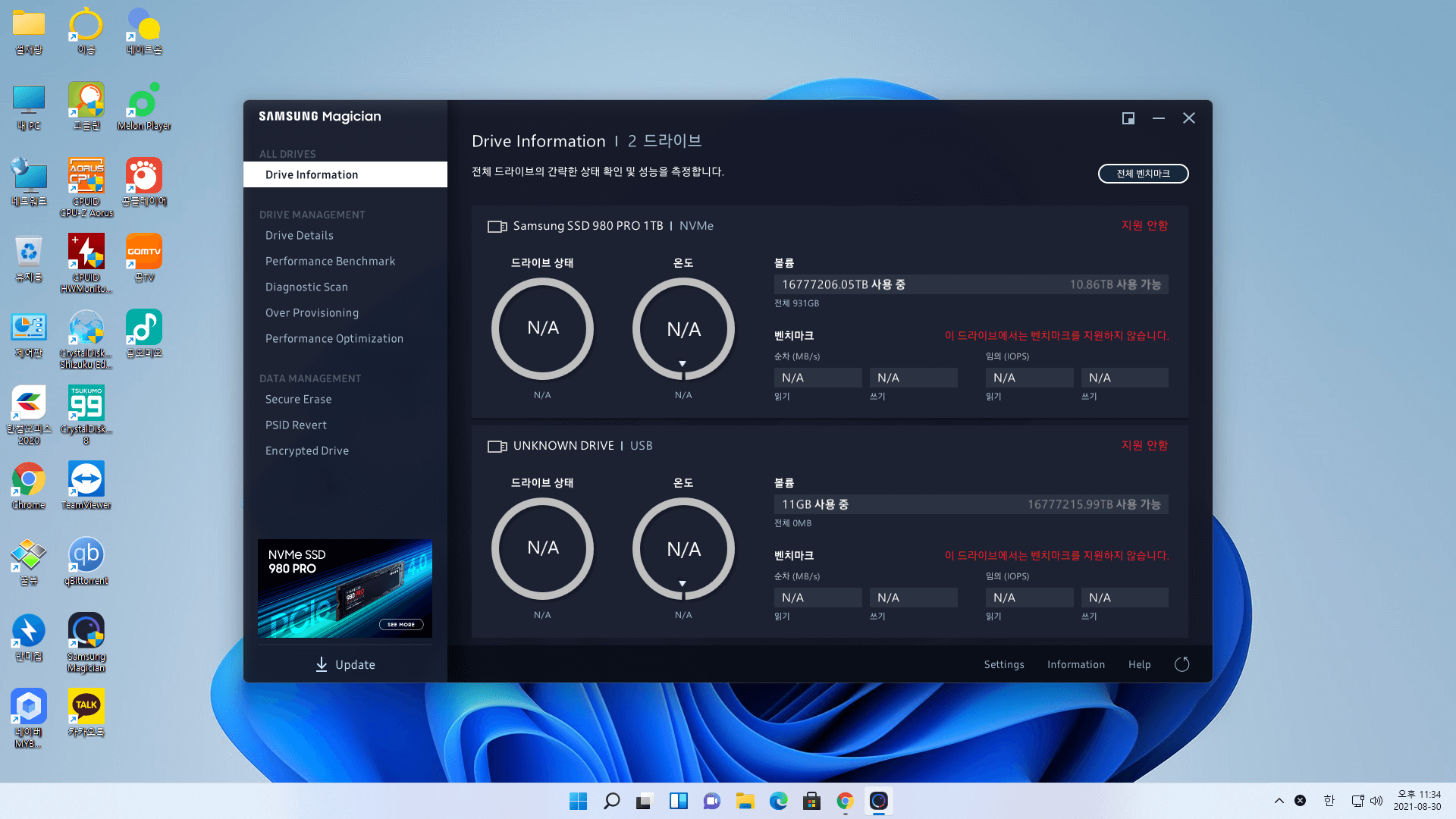Open Over Provisioning page
Viewport: 1456px width, 819px height.
[x=312, y=313]
